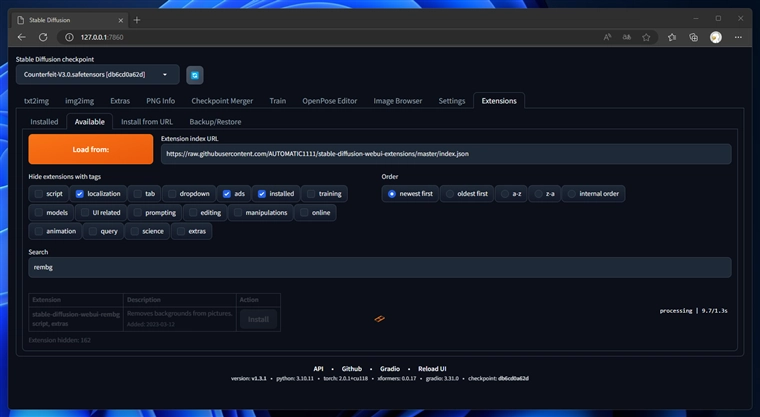This screenshot has width=760, height=417.
Task: Enable the editing tag checkbox
Action: click(x=193, y=212)
